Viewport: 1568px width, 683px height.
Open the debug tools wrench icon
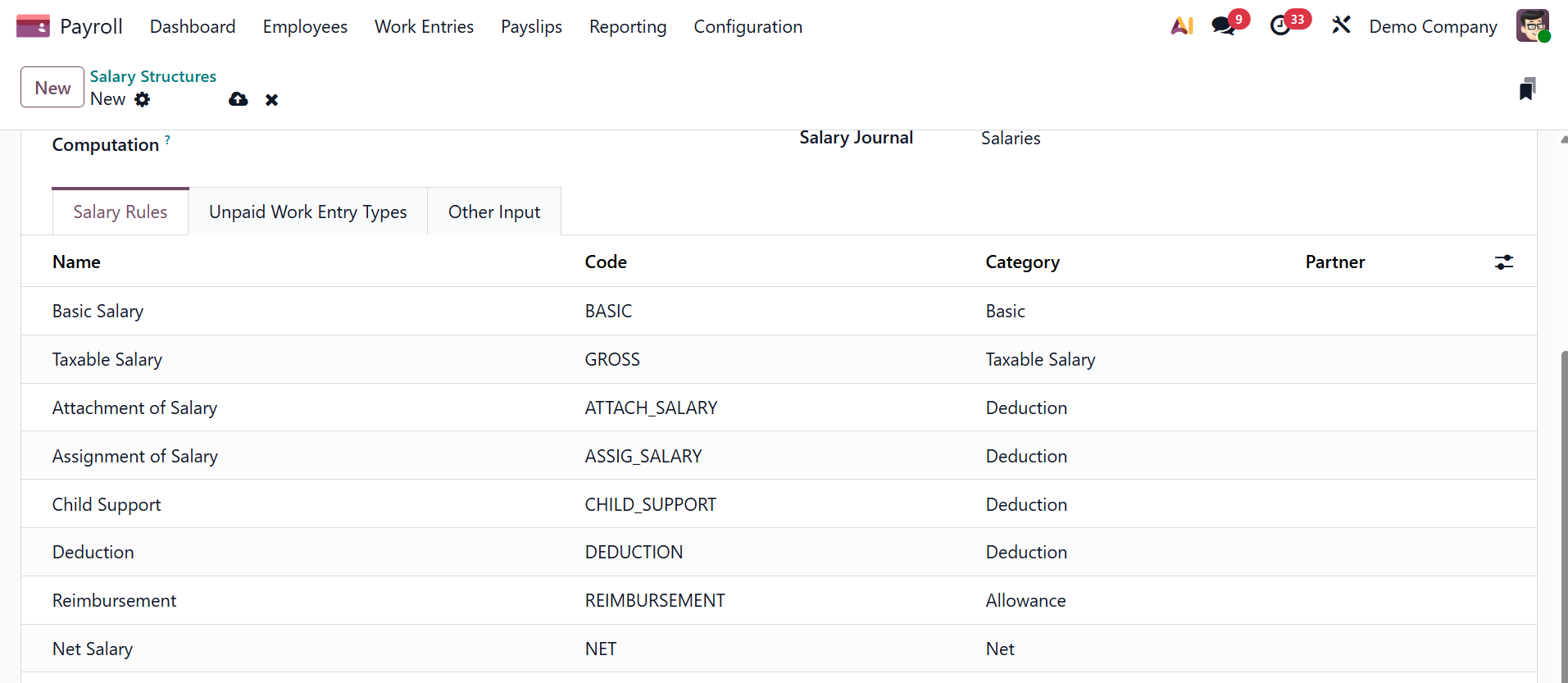click(1341, 26)
